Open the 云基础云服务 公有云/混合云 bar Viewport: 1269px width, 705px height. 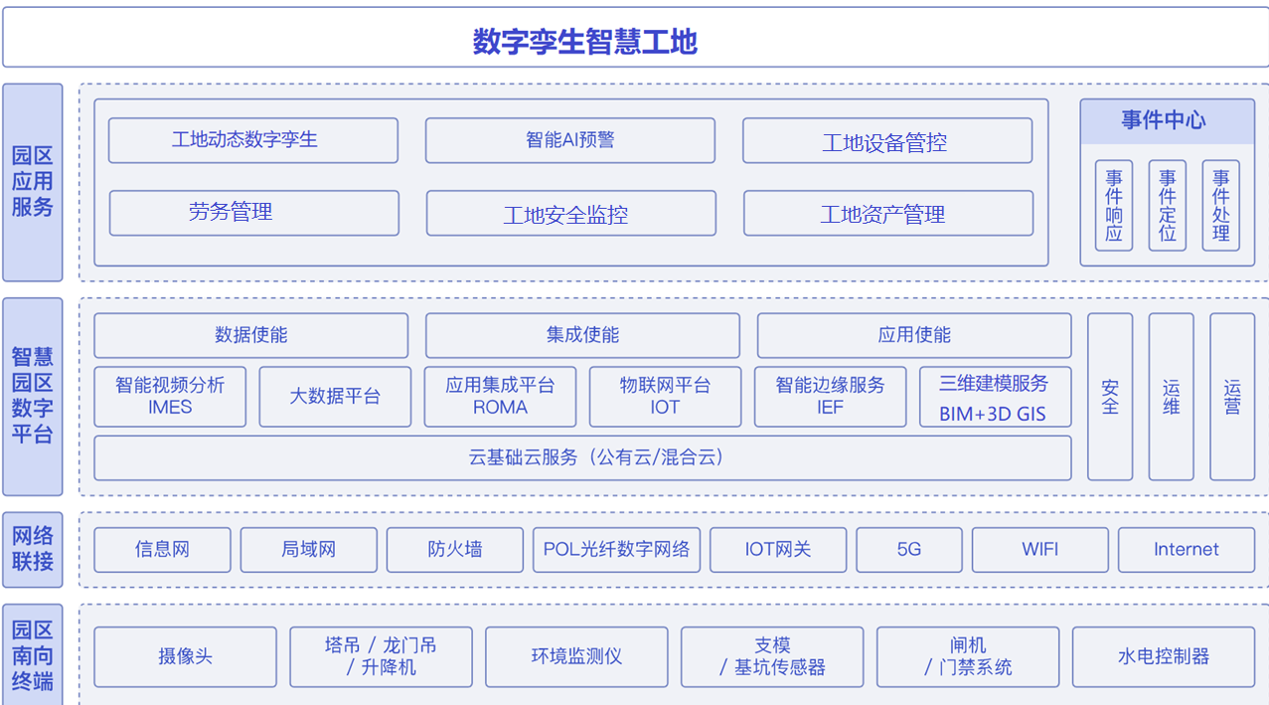click(581, 458)
